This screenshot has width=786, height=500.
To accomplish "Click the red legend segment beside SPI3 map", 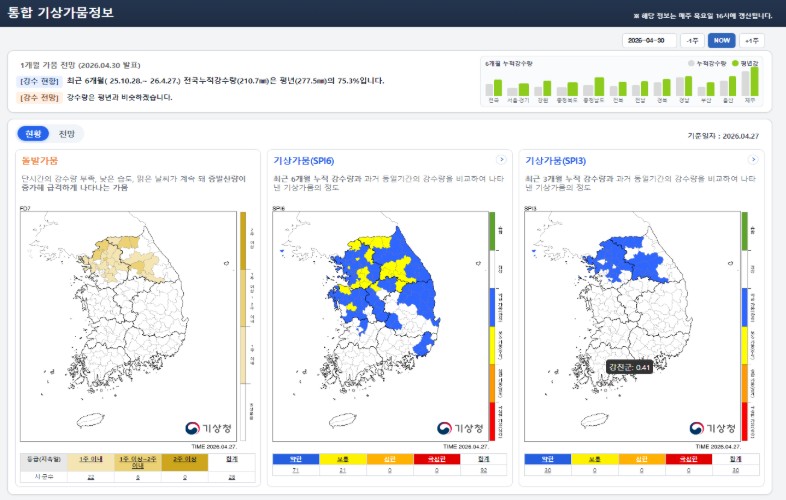I will click(x=744, y=421).
